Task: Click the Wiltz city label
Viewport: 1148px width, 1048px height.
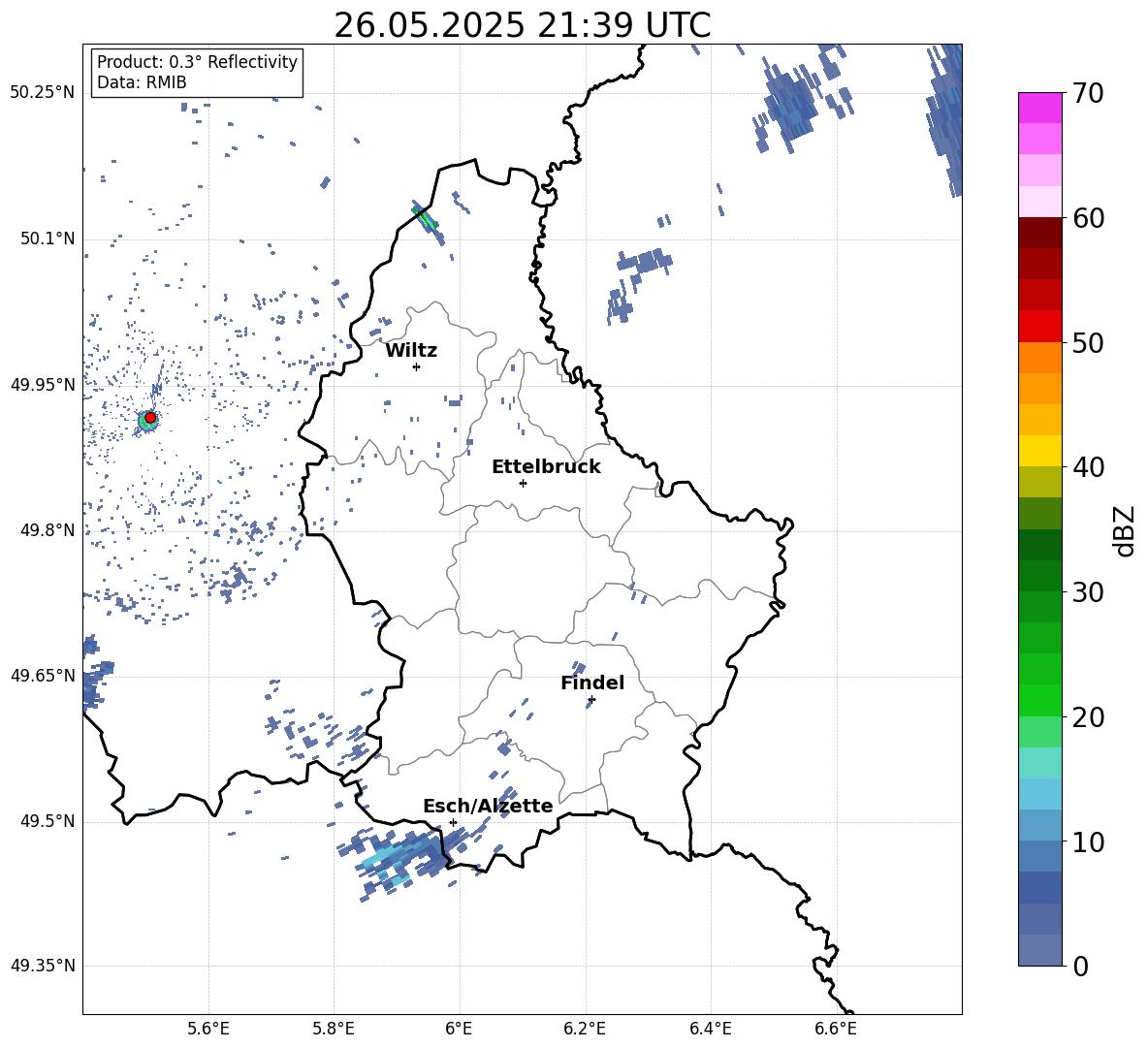Action: (411, 351)
